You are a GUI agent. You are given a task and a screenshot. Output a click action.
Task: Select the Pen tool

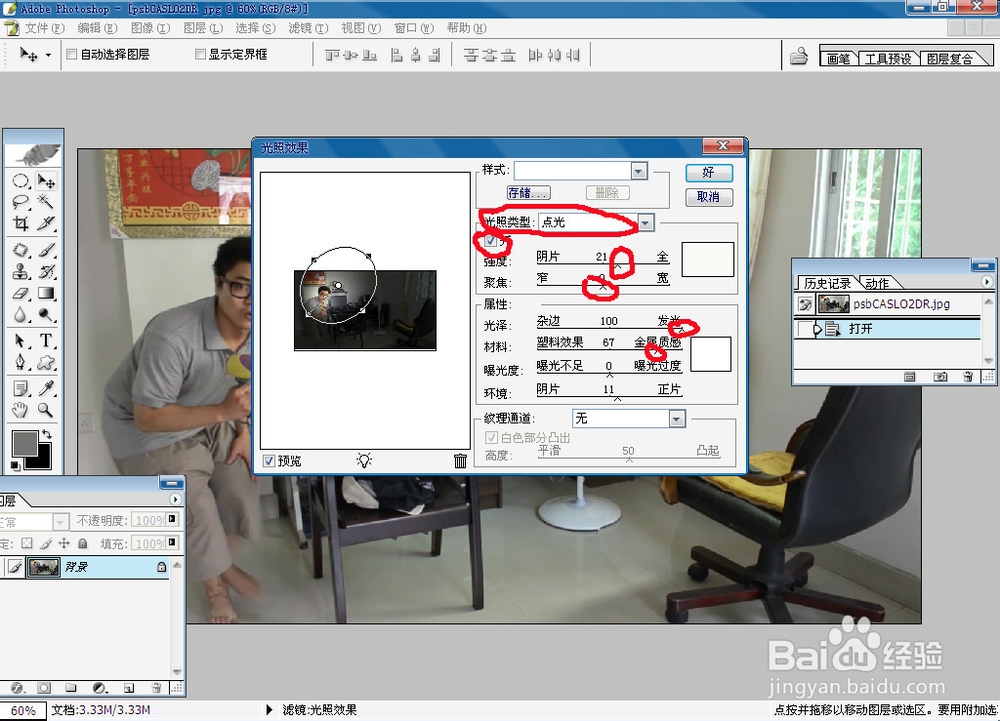tap(20, 362)
